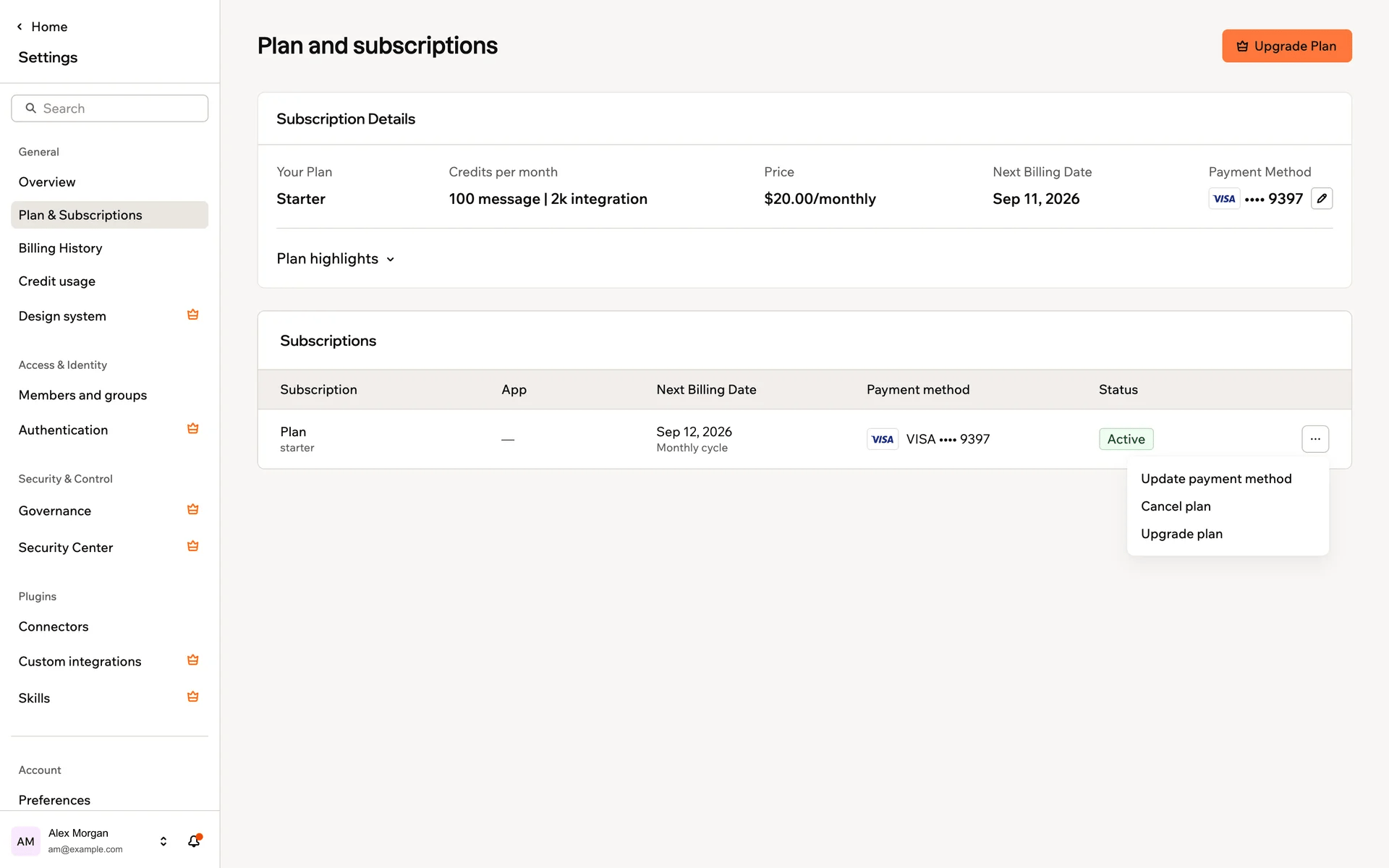Toggle the three-dot menu for the Plan subscription
1389x868 pixels.
(x=1315, y=439)
